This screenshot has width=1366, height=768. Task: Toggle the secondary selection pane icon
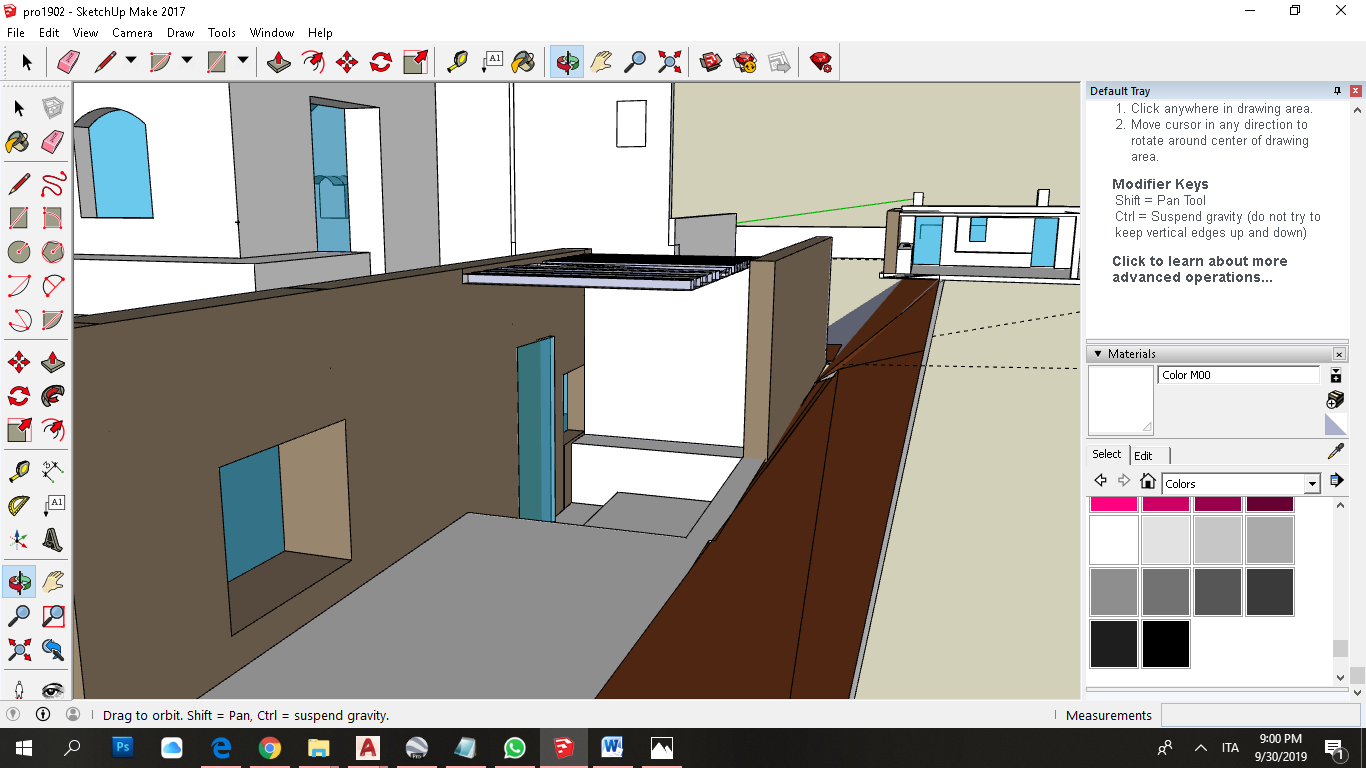(x=1335, y=376)
